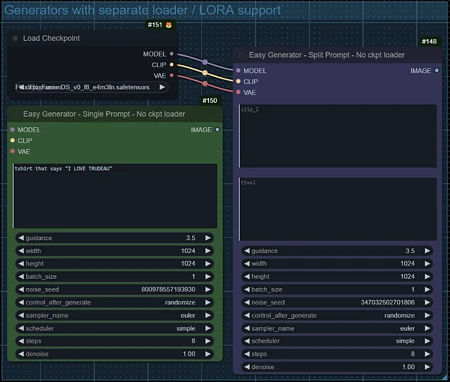Click the Easy Generator Single Prompt node title
Image resolution: width=450 pixels, height=382 pixels.
[x=104, y=114]
